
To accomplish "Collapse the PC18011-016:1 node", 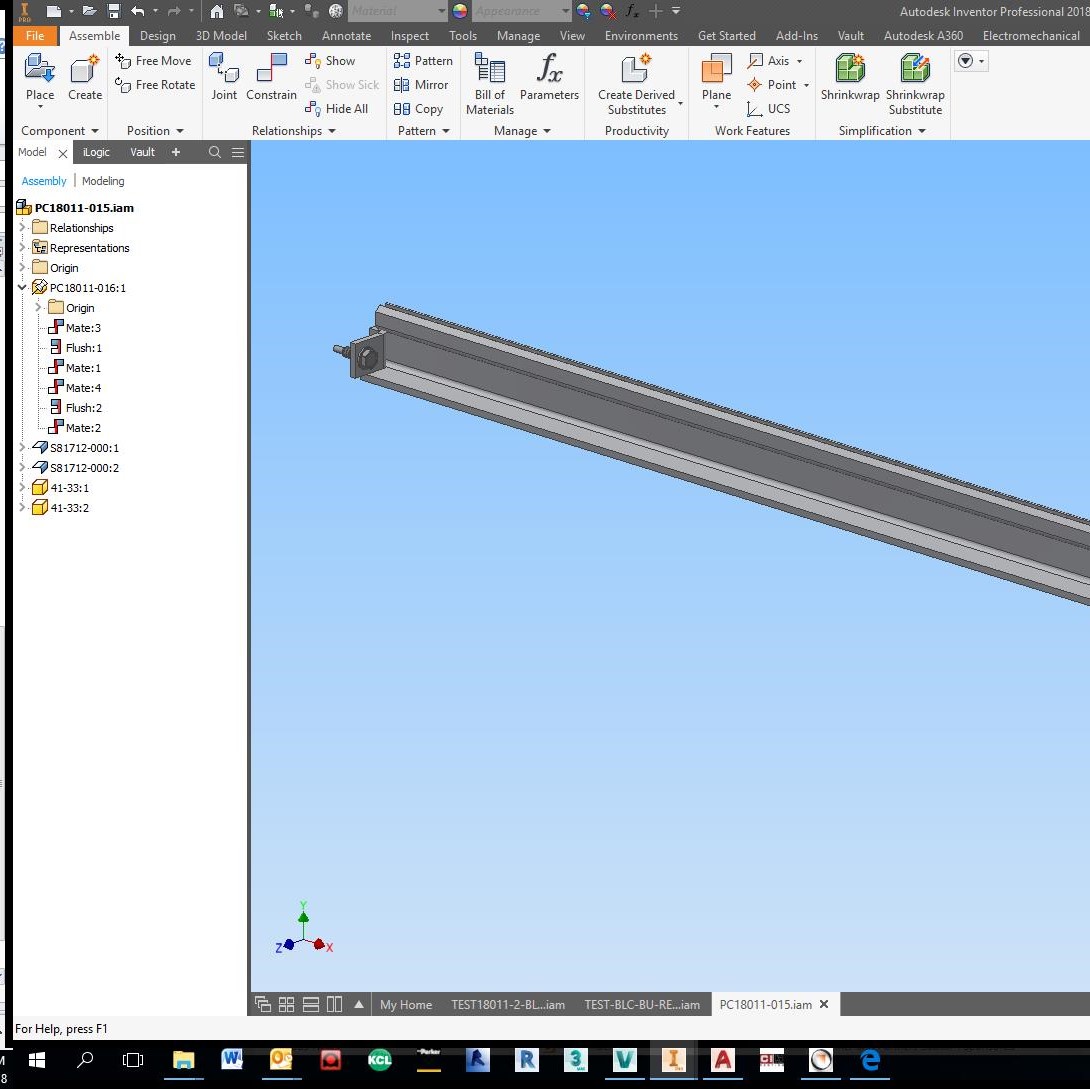I will [22, 287].
